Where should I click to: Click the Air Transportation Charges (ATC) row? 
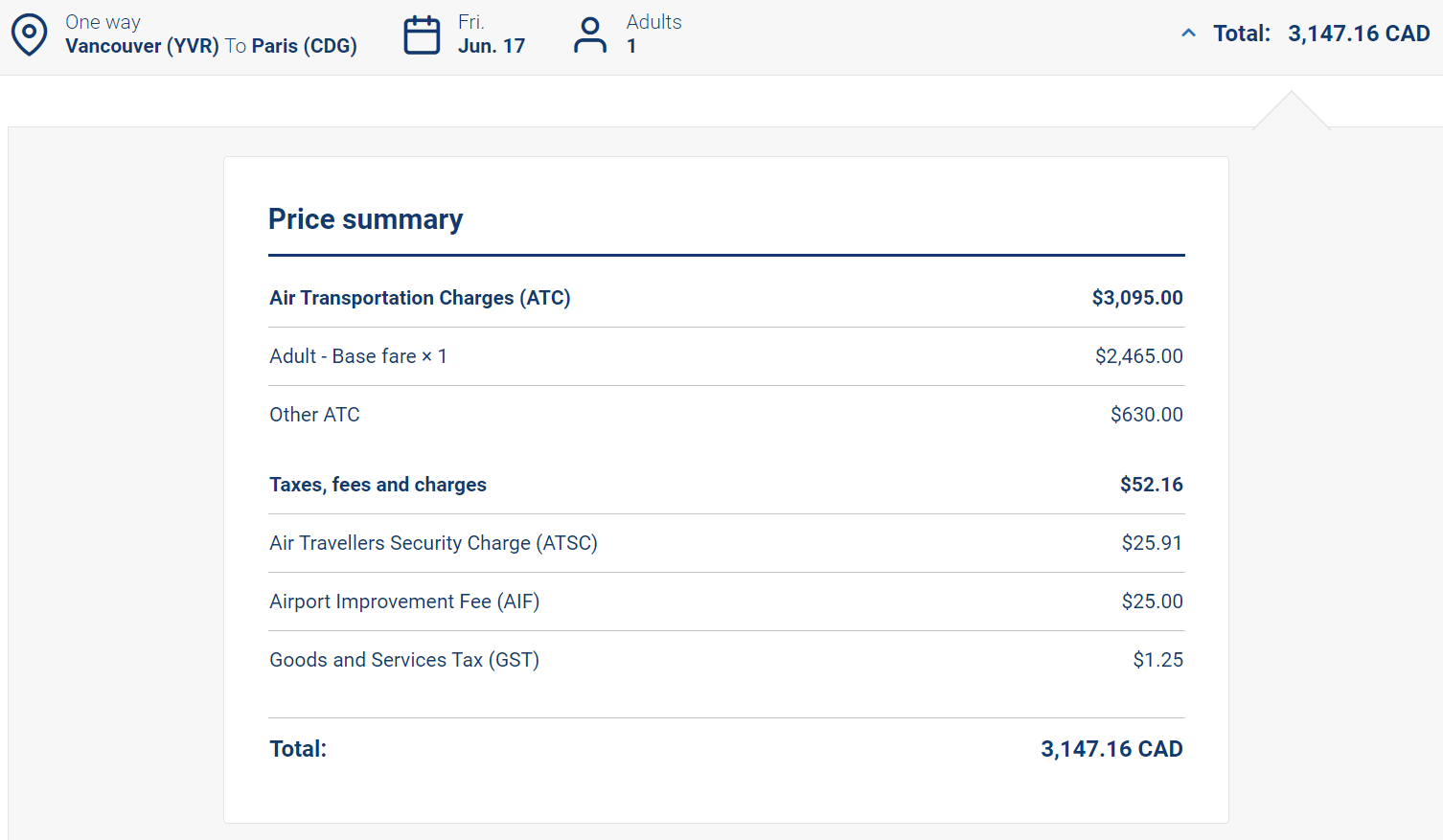point(420,298)
